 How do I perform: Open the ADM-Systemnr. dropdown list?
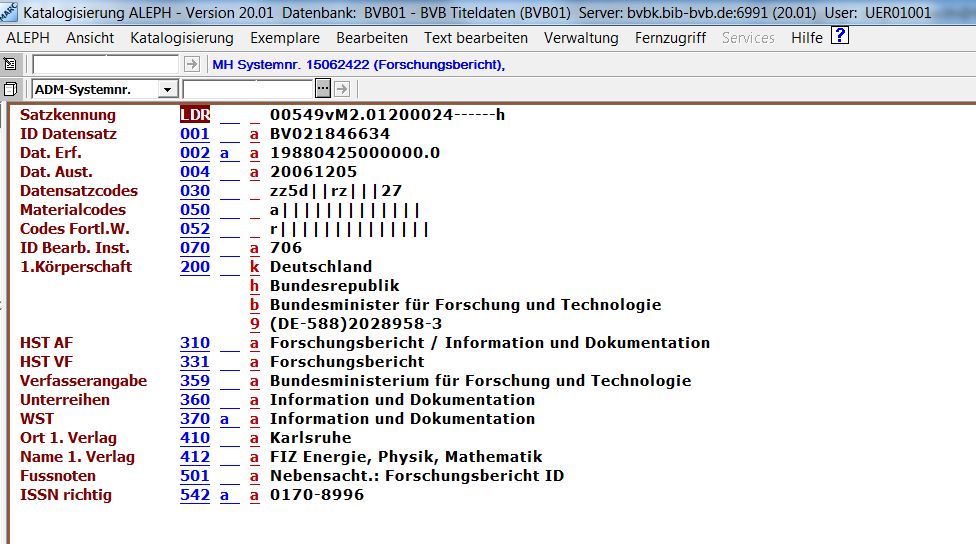tap(167, 89)
